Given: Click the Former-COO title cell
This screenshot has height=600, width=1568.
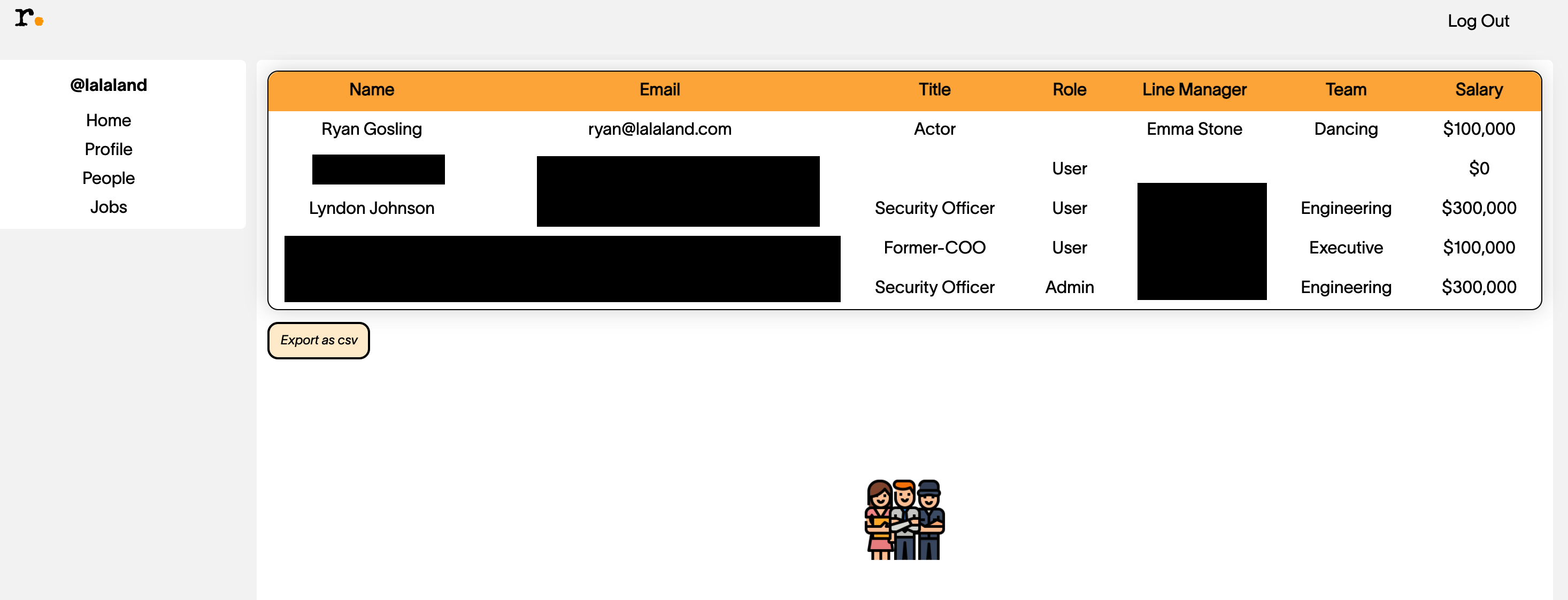Looking at the screenshot, I should click(934, 248).
